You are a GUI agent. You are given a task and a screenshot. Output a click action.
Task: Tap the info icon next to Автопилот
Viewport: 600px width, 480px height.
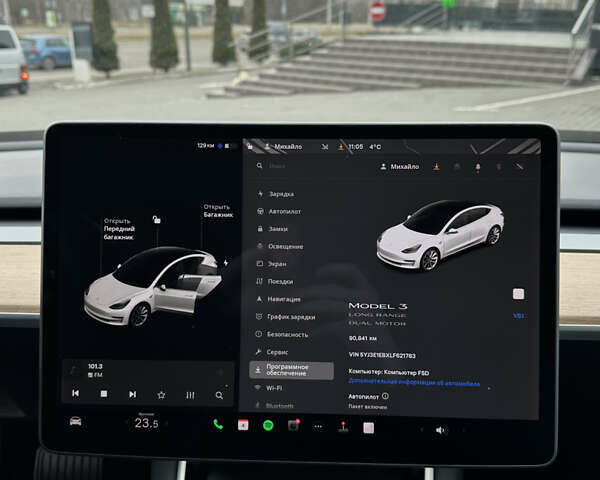(x=385, y=396)
